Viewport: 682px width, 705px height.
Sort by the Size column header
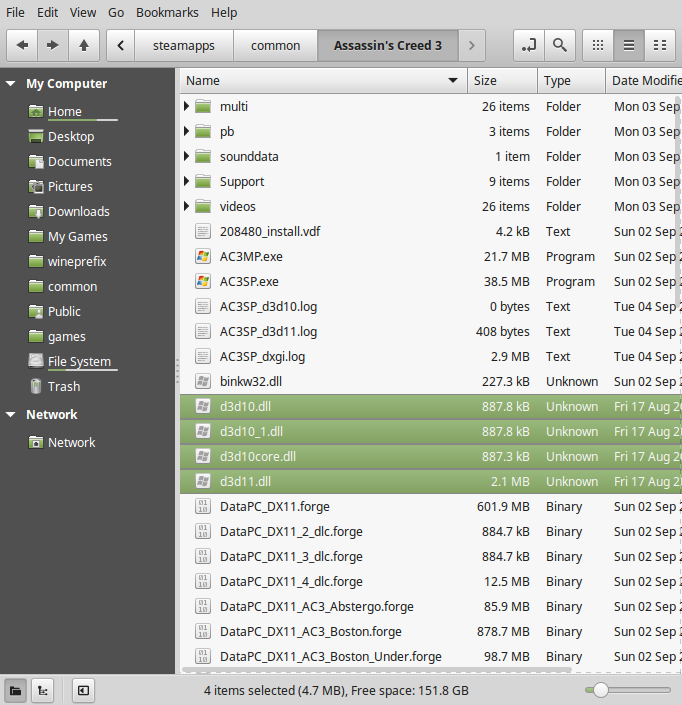coord(503,81)
